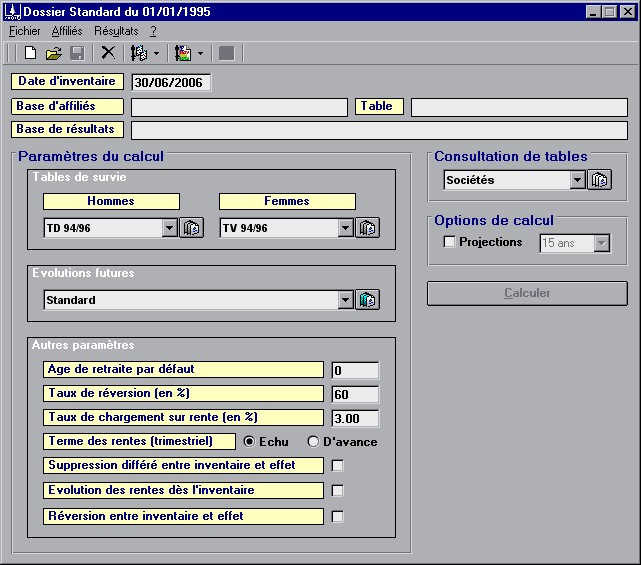
Task: Click the Base de résultats label button
Action: coord(67,129)
